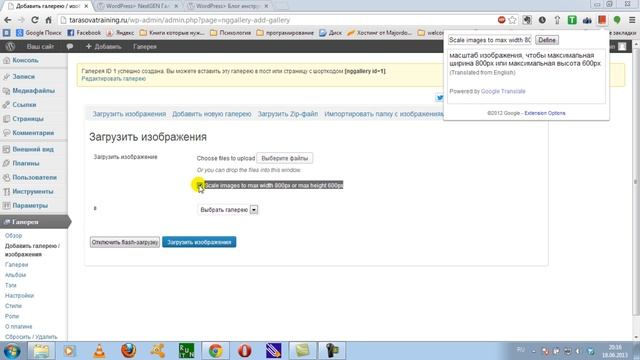Open Тэги under Галерея submenu

pyautogui.click(x=11, y=285)
